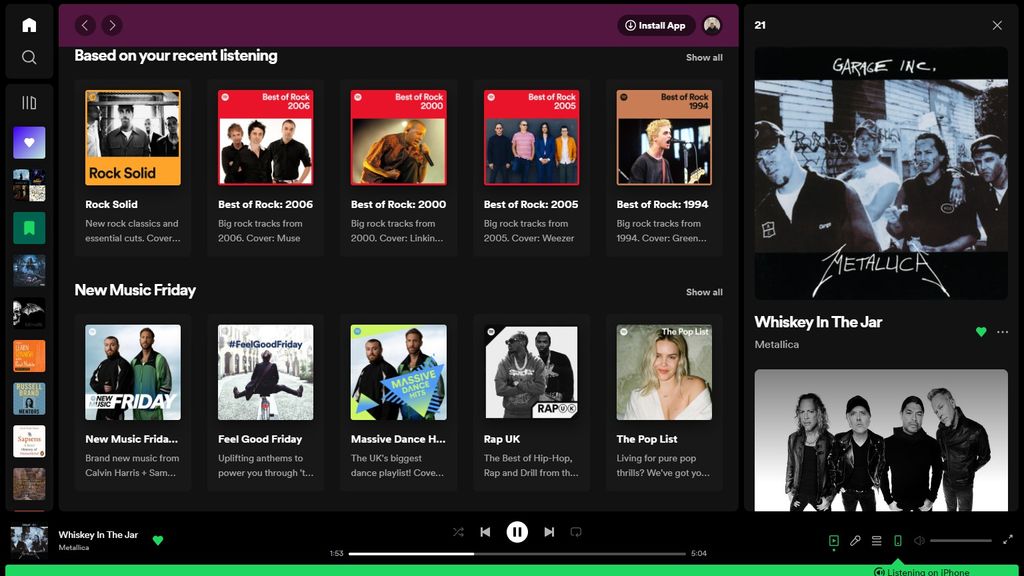Switch to the Liked Songs playlist in sidebar
The image size is (1024, 576).
(x=28, y=142)
